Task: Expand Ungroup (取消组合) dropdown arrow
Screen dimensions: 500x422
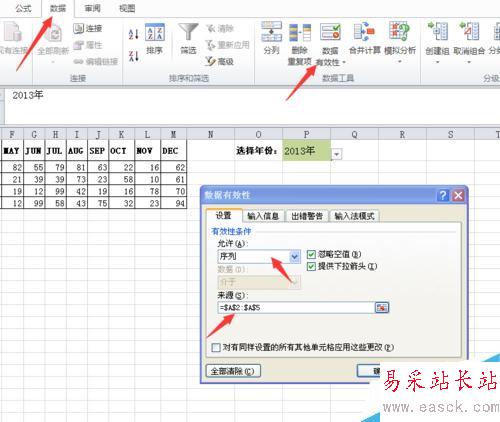Action: click(469, 62)
